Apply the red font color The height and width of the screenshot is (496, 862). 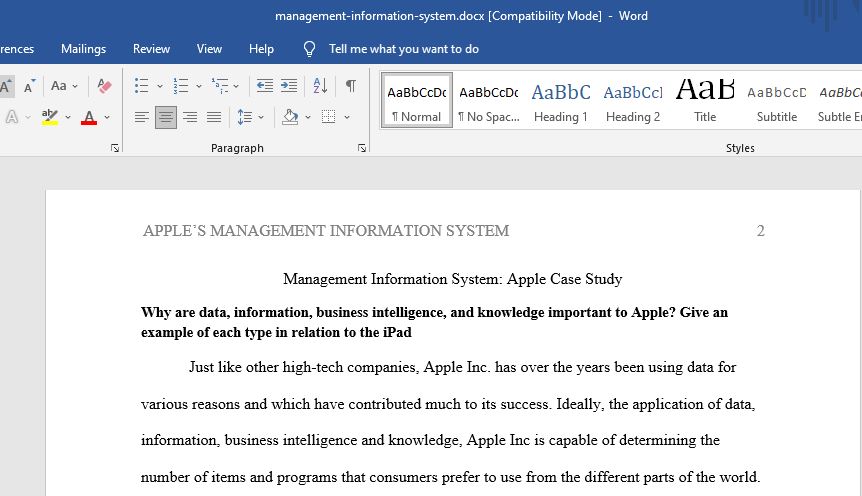tap(89, 117)
